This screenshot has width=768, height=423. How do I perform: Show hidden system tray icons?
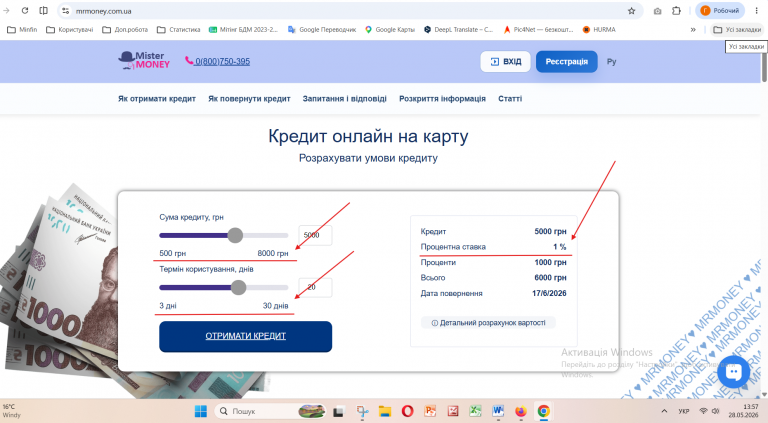[664, 411]
